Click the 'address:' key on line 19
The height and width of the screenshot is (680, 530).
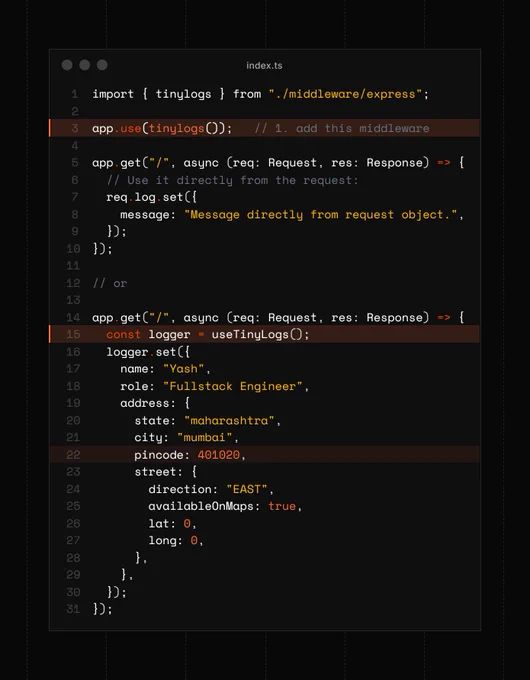(x=148, y=403)
